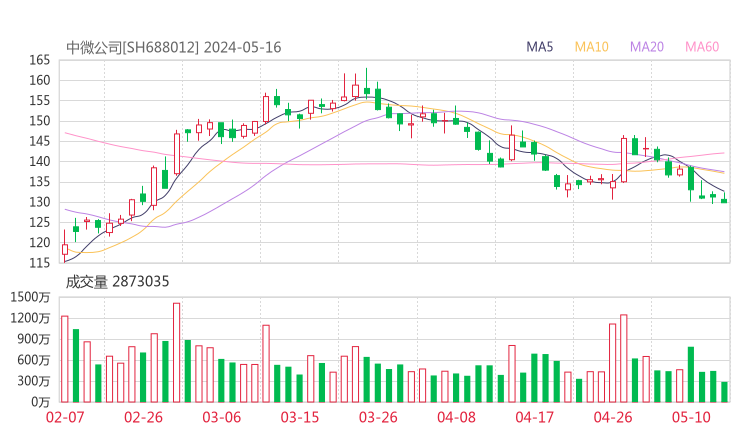This screenshot has height=440, width=740.
Task: Click the MA10 legend label
Action: click(591, 47)
